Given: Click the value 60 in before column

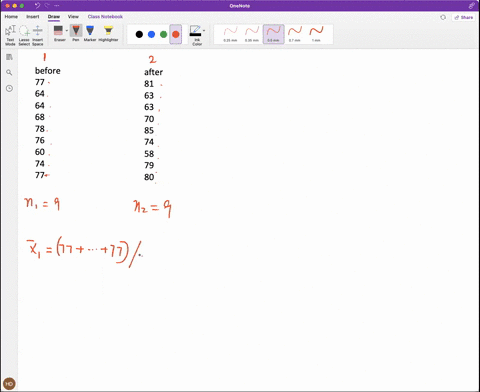Looking at the screenshot, I should pyautogui.click(x=40, y=152).
